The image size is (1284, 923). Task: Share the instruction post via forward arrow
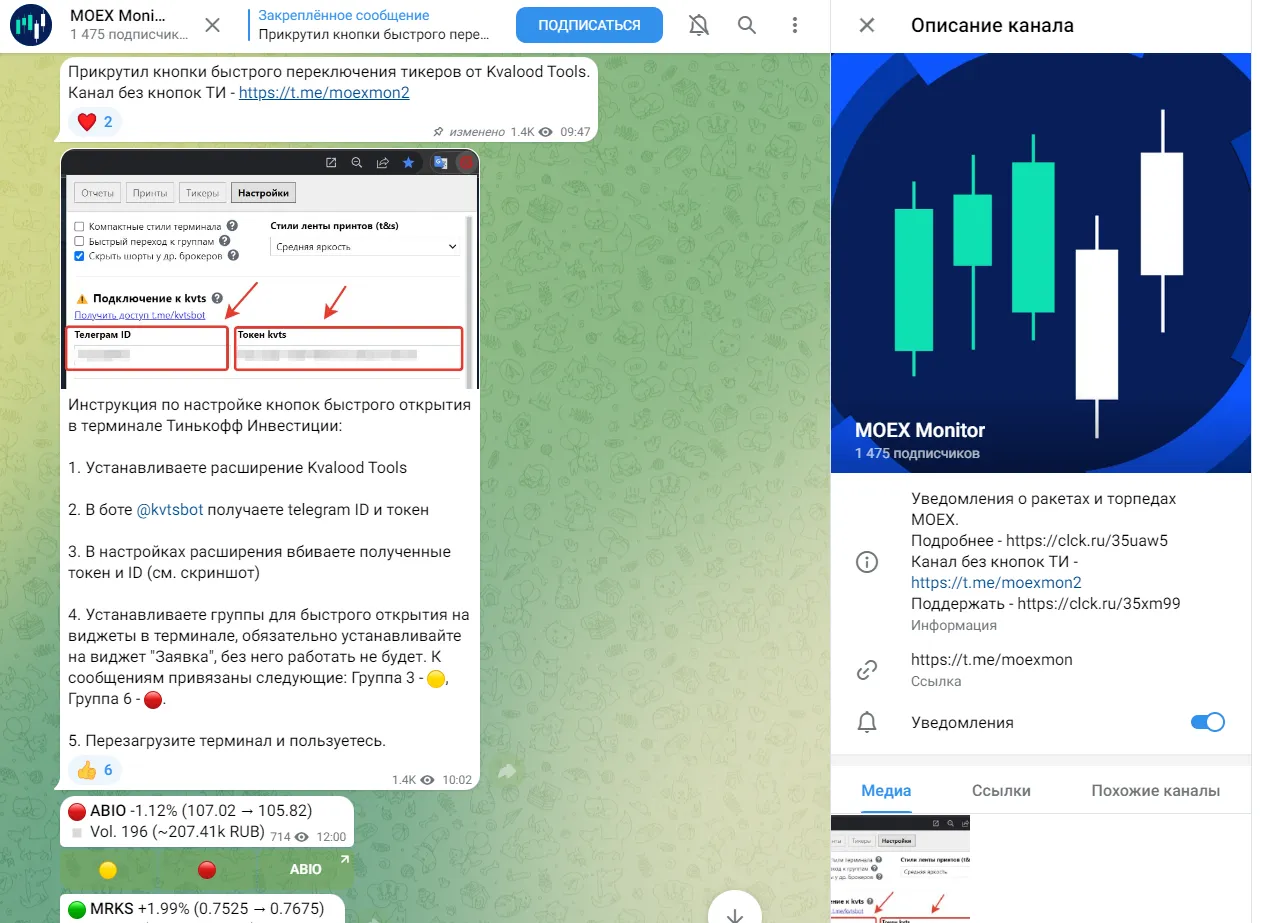pos(506,772)
